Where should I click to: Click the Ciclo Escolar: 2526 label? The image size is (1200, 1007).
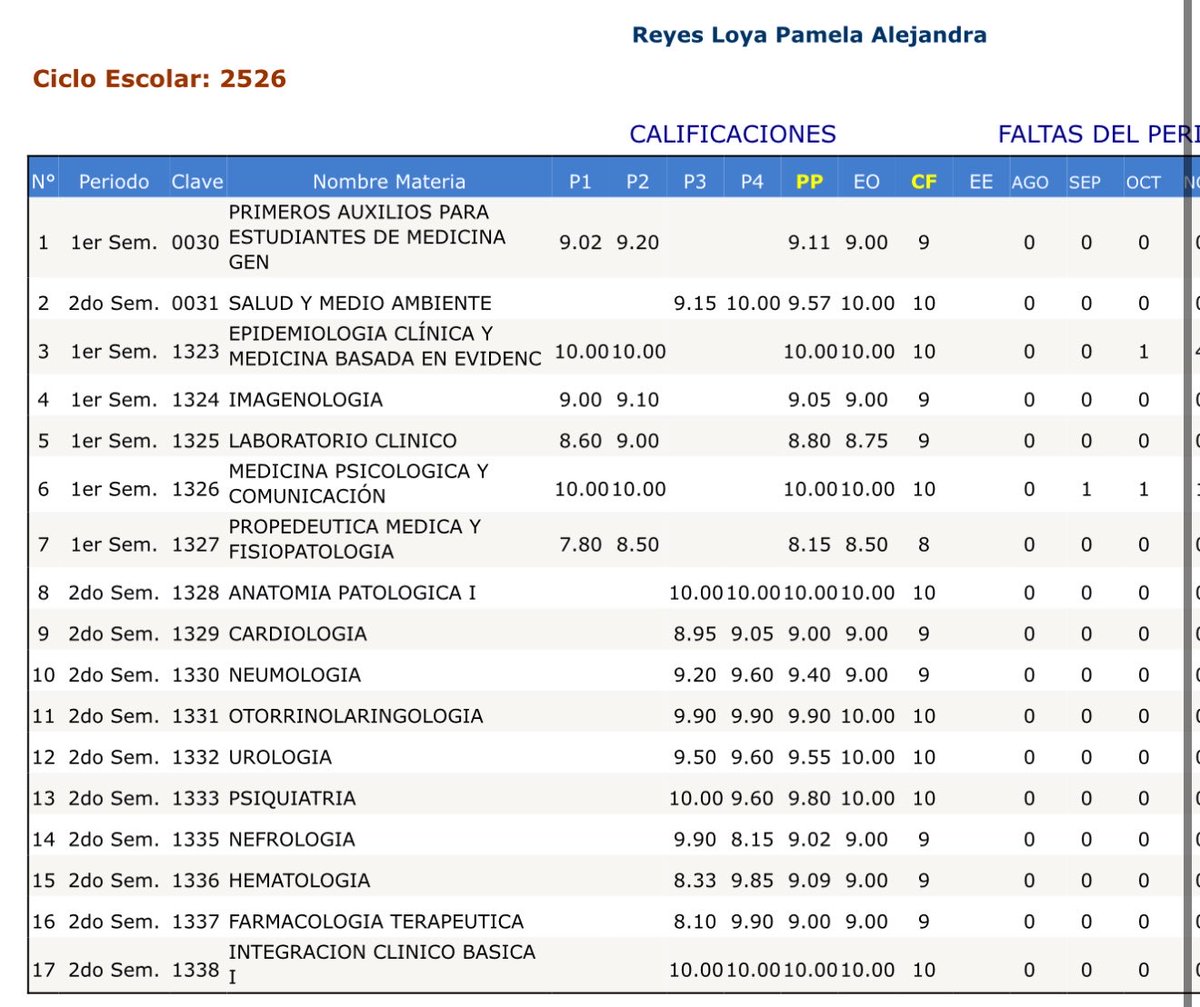click(x=160, y=78)
